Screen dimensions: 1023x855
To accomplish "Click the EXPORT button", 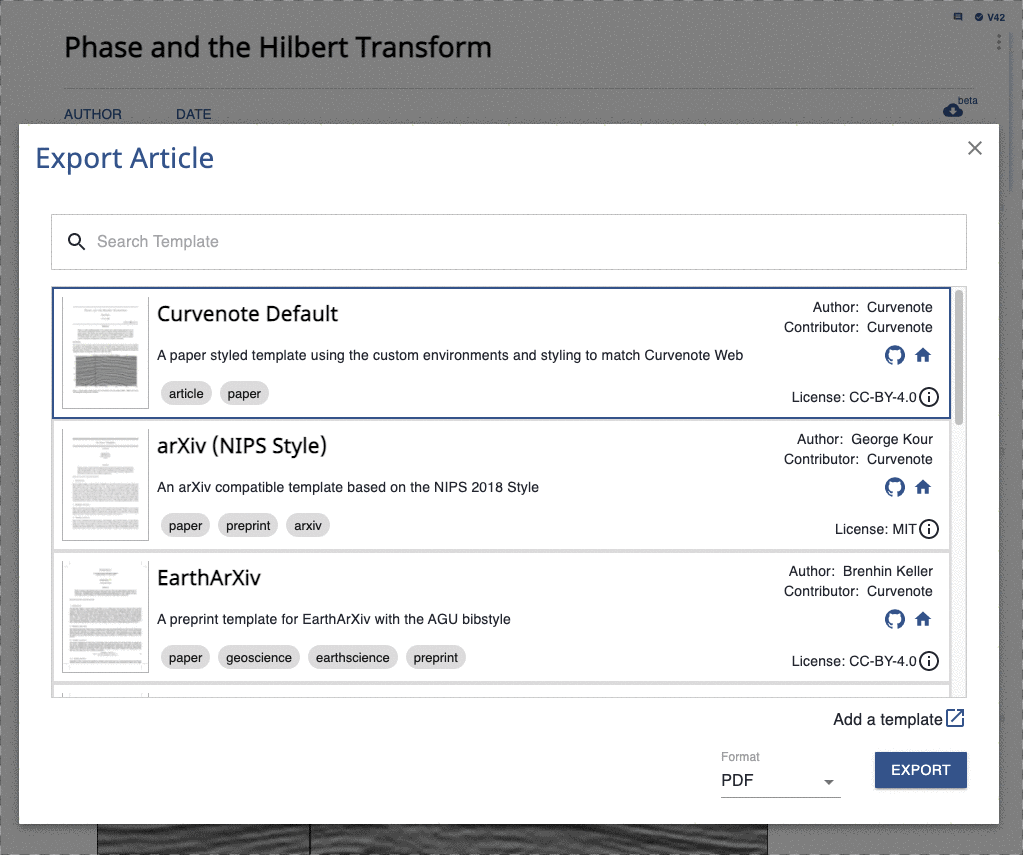I will tap(921, 770).
